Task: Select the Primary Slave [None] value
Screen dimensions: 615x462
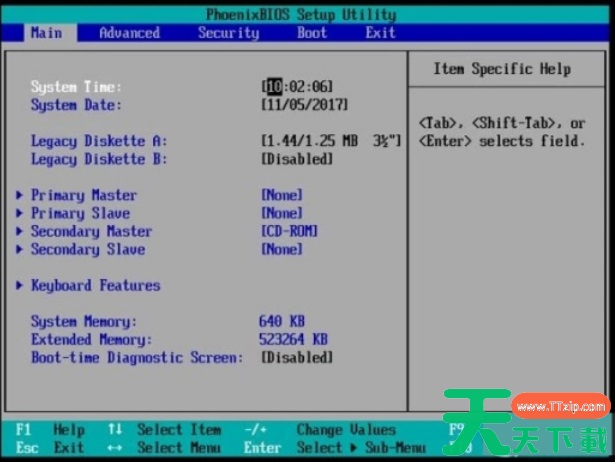Action: pos(282,213)
